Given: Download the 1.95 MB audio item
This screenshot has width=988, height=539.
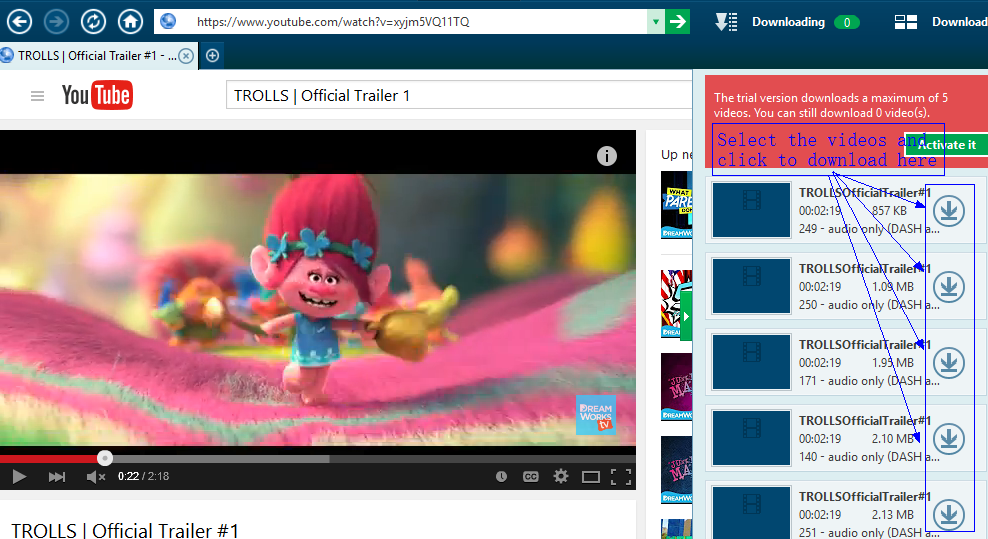Looking at the screenshot, I should pos(949,363).
